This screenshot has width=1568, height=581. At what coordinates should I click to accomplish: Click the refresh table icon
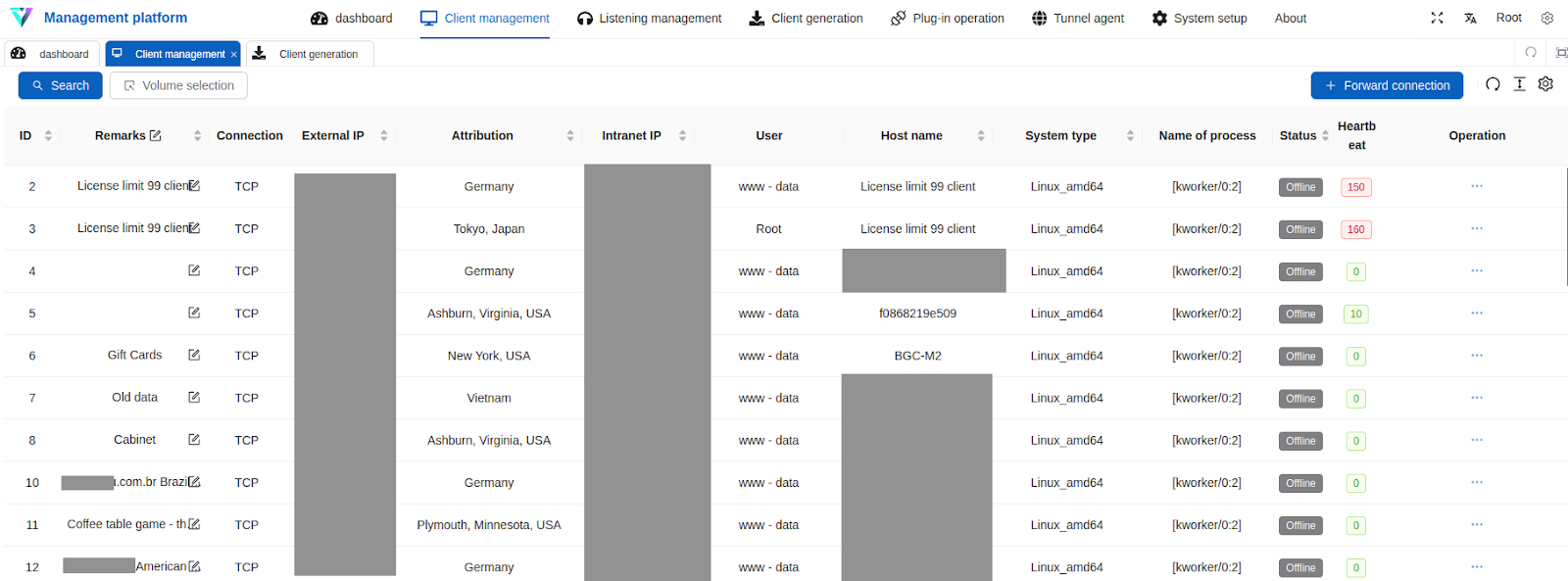click(1493, 84)
